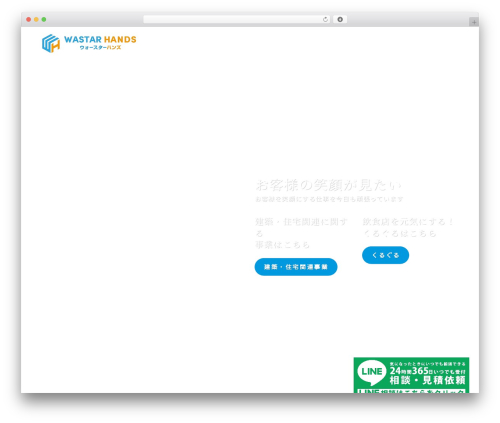This screenshot has width=500, height=423.
Task: Reload the page with the refresh icon
Action: (325, 20)
